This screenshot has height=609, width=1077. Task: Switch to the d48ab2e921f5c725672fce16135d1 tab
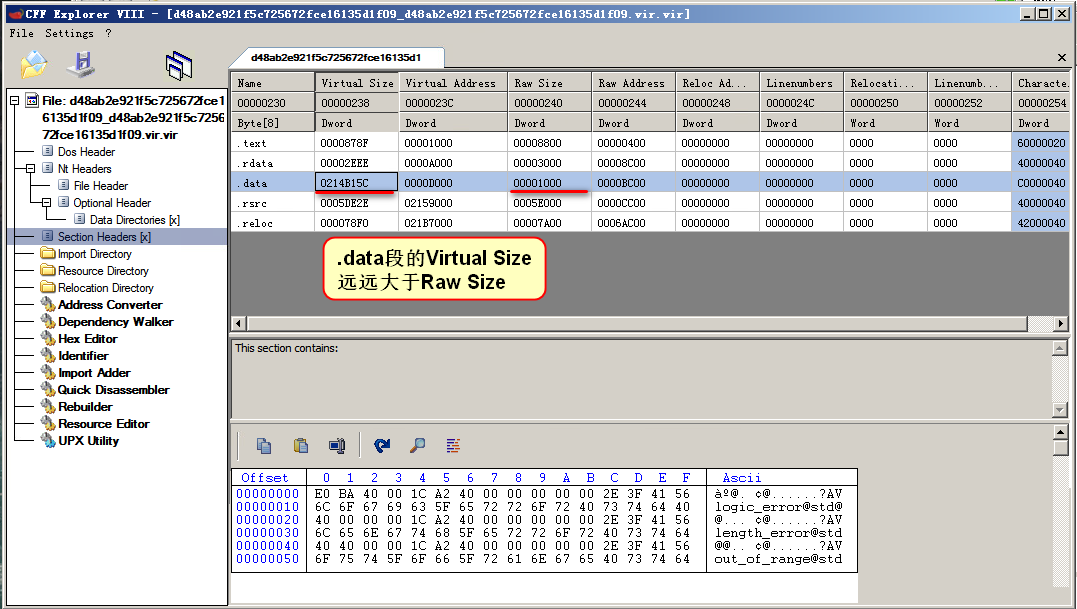[x=336, y=58]
